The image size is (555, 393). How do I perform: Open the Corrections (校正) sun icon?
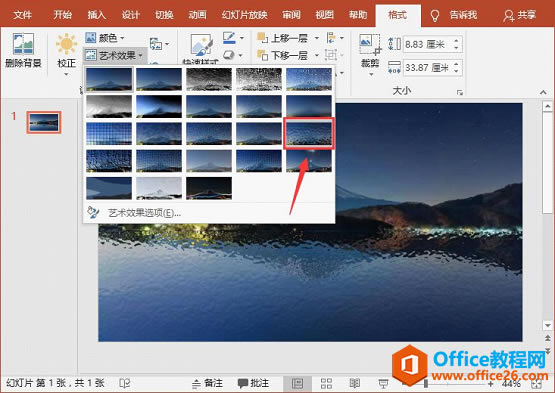point(66,44)
